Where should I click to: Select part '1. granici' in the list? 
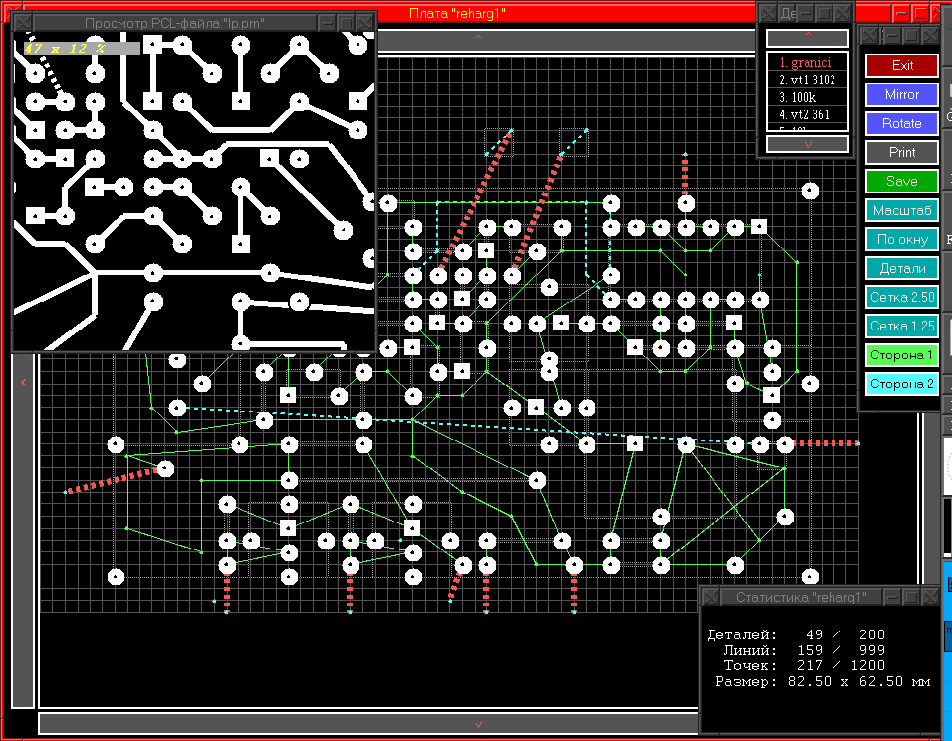point(807,63)
